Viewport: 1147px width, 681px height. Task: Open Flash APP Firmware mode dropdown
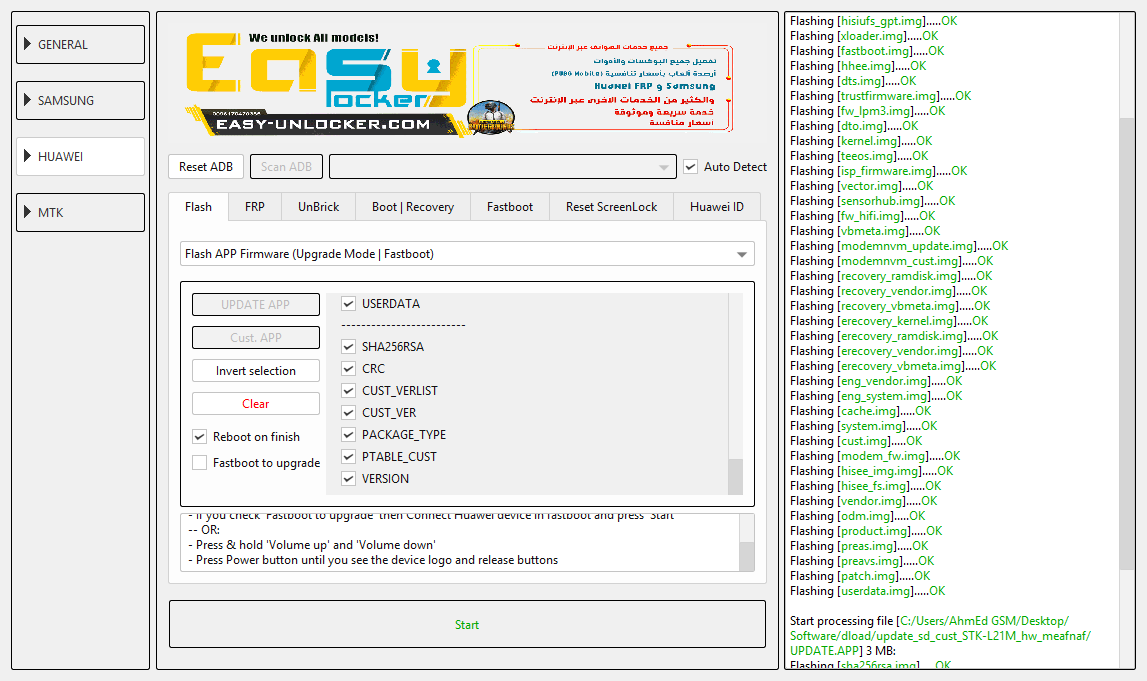point(467,254)
